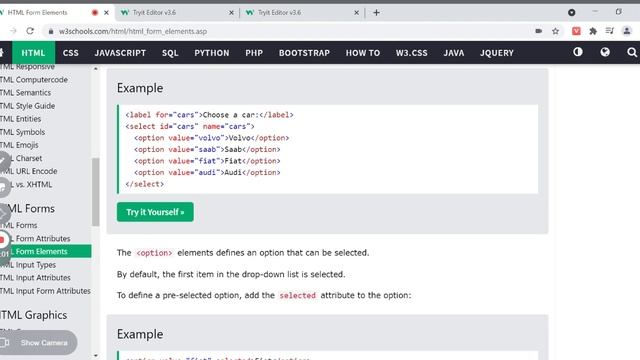Open the W3Schools search magnifier

pyautogui.click(x=631, y=52)
